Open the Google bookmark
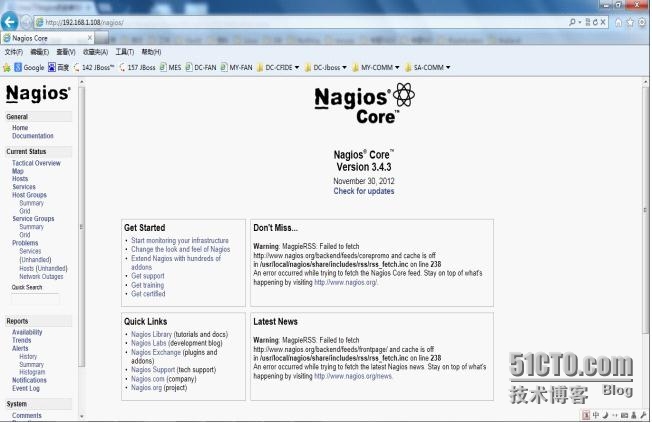 click(29, 67)
